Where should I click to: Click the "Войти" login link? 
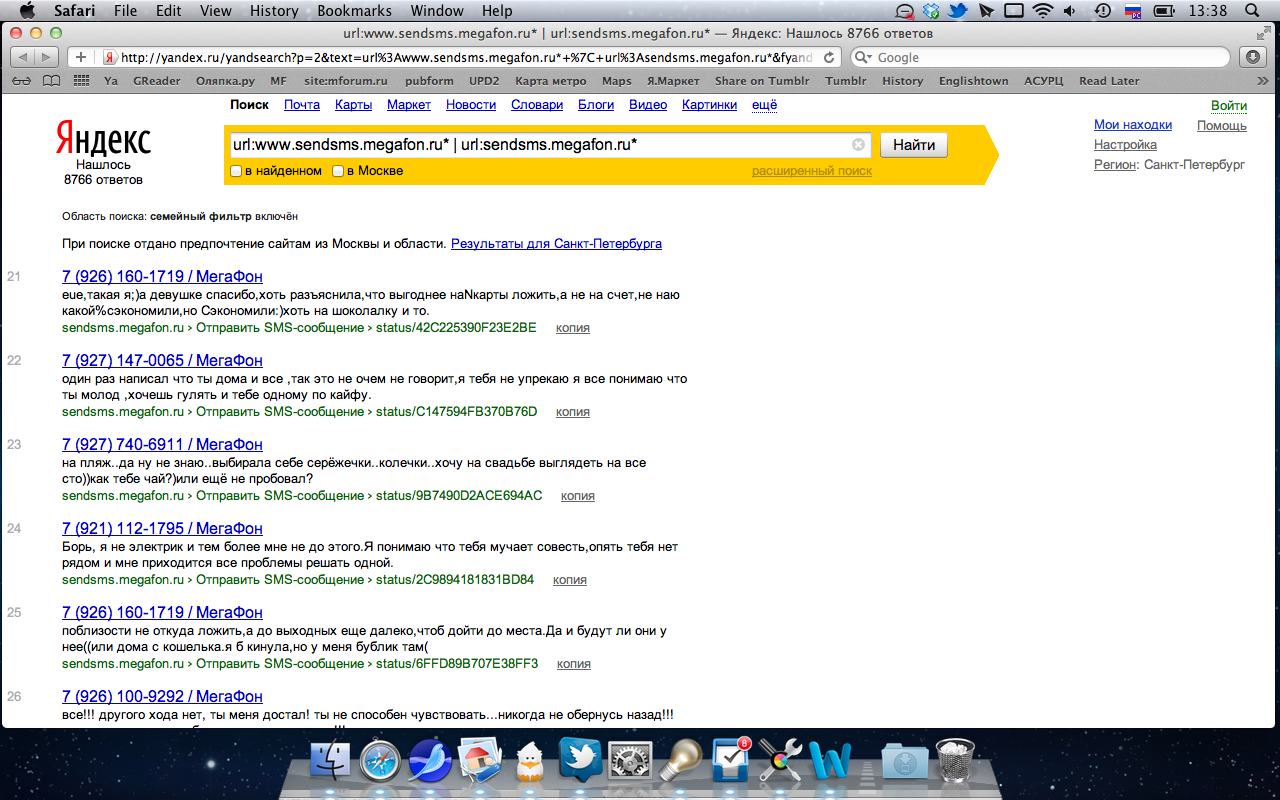point(1229,106)
